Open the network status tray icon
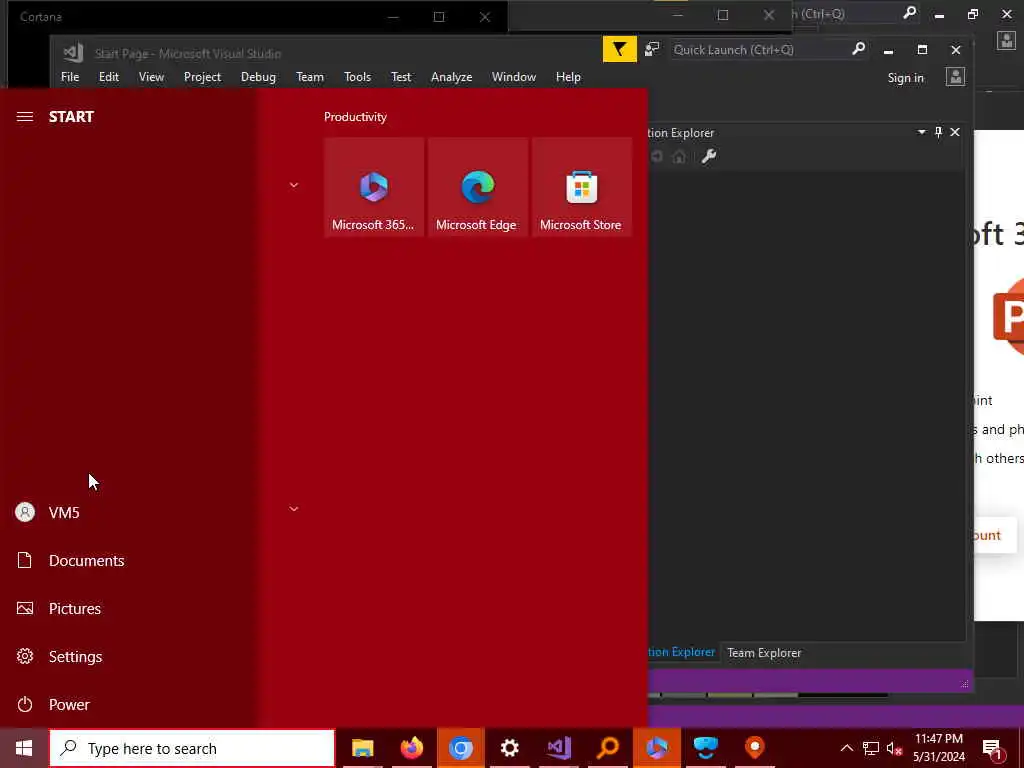 871,748
